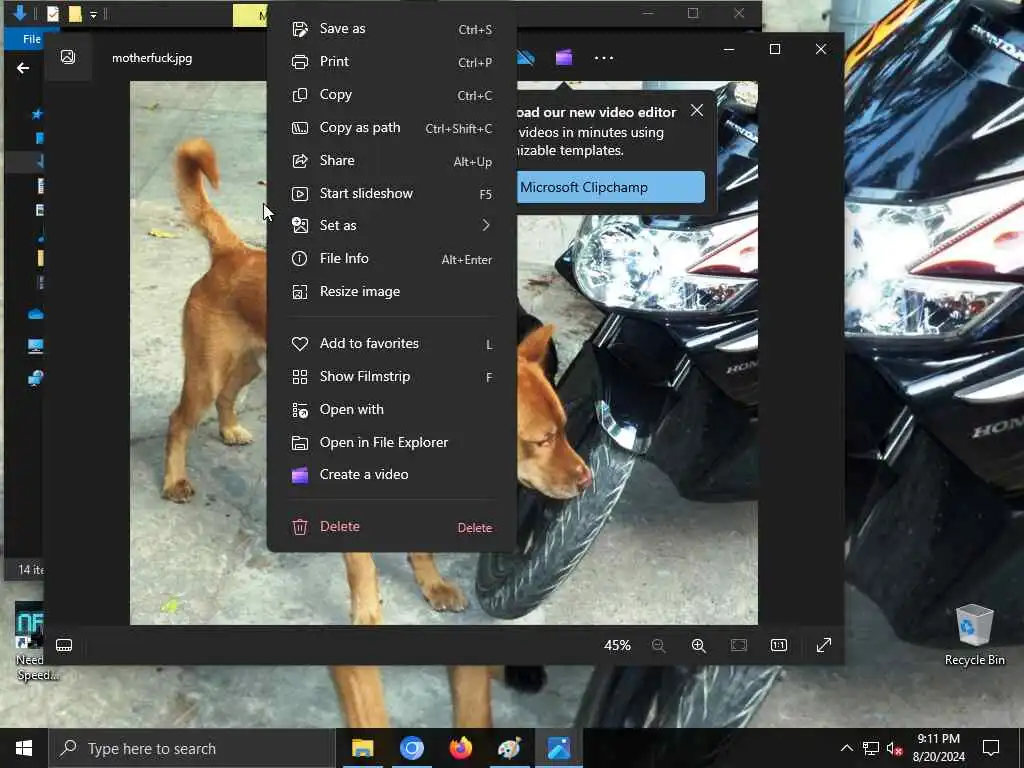This screenshot has height=768, width=1024.
Task: Enter full screen with the arrows icon
Action: pos(824,645)
